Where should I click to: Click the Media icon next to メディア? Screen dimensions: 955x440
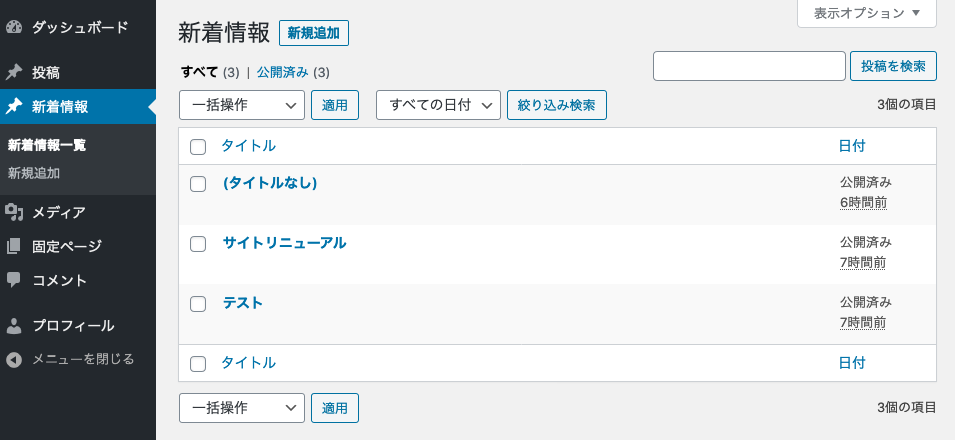[x=14, y=212]
